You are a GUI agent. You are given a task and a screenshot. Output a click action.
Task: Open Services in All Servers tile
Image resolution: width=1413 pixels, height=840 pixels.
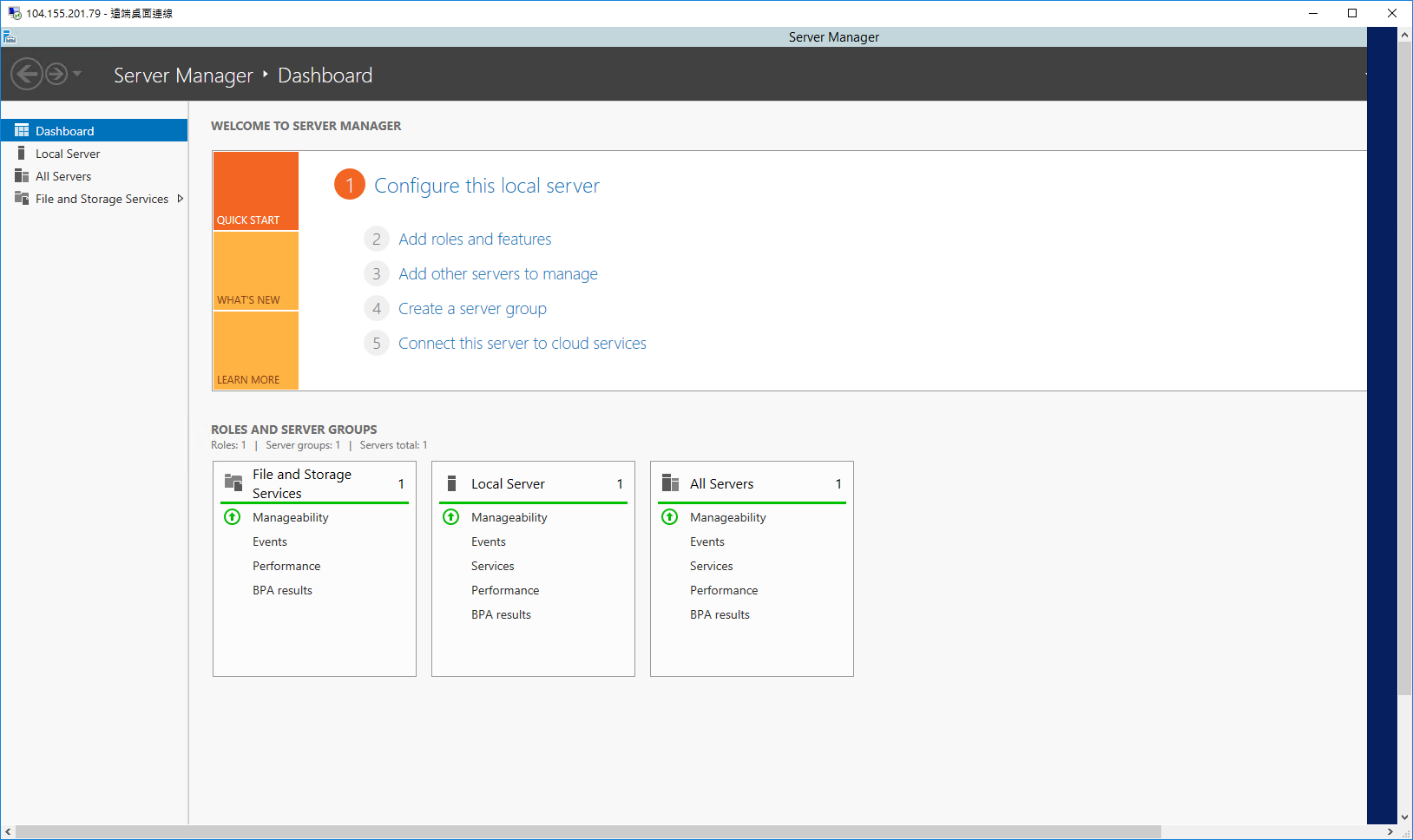click(x=711, y=566)
